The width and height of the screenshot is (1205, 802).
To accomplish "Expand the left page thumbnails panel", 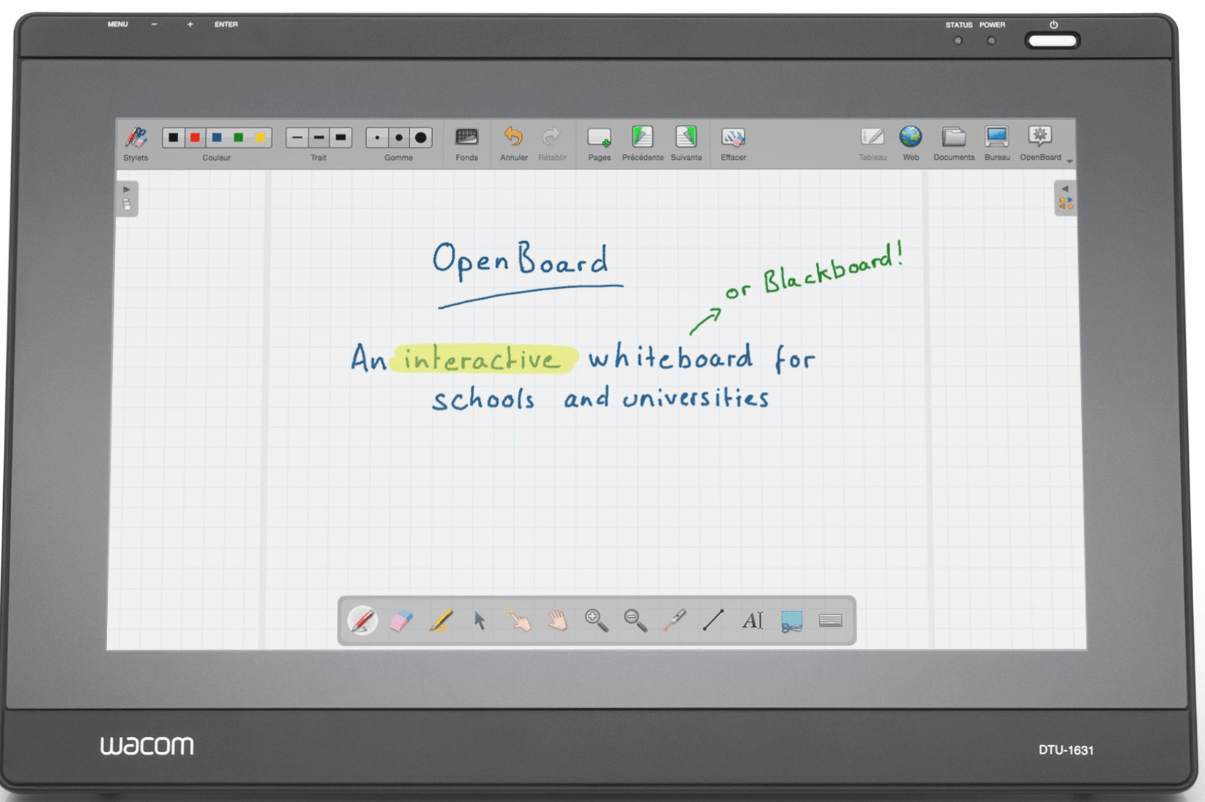I will tap(127, 198).
